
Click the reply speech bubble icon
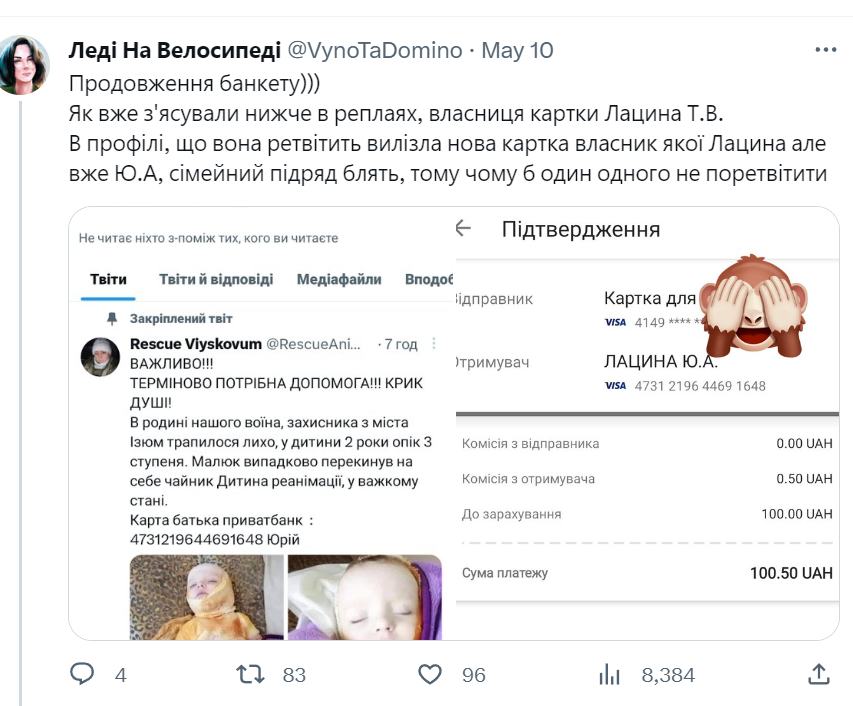point(82,675)
